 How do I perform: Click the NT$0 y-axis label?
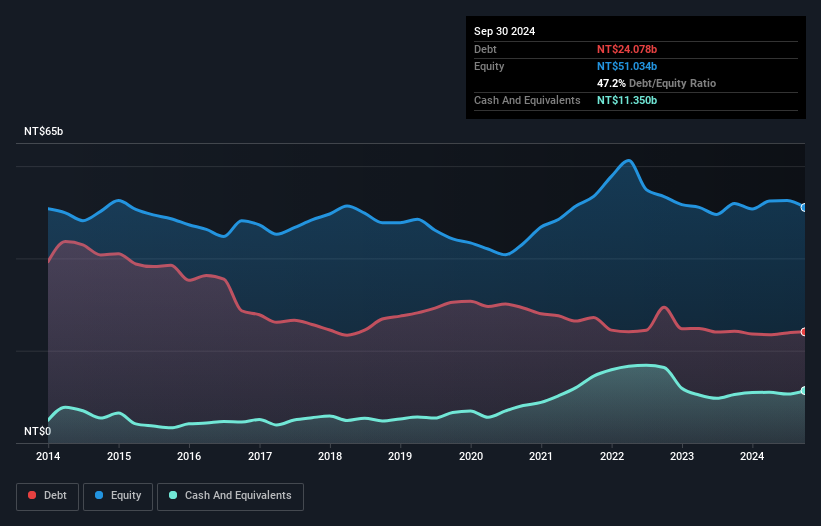[x=38, y=431]
